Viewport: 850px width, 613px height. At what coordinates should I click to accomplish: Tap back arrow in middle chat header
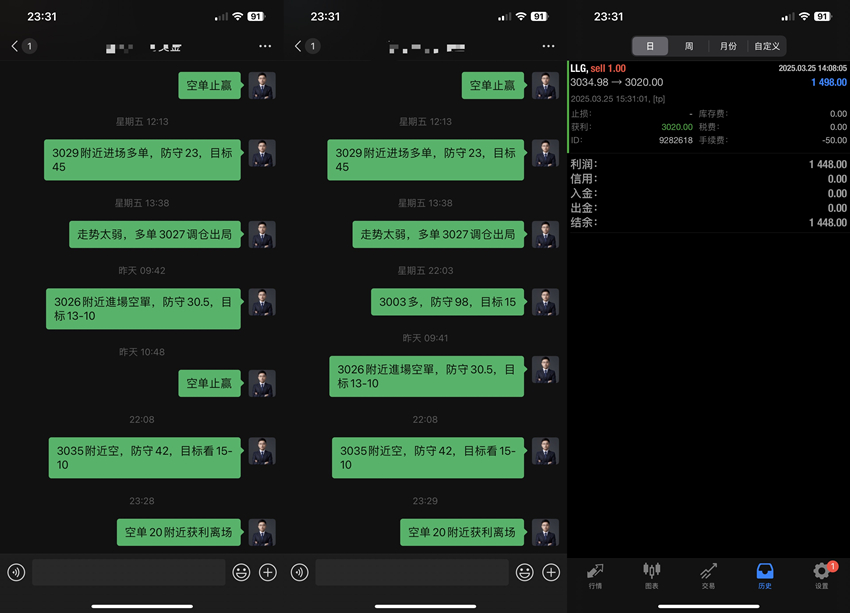298,46
